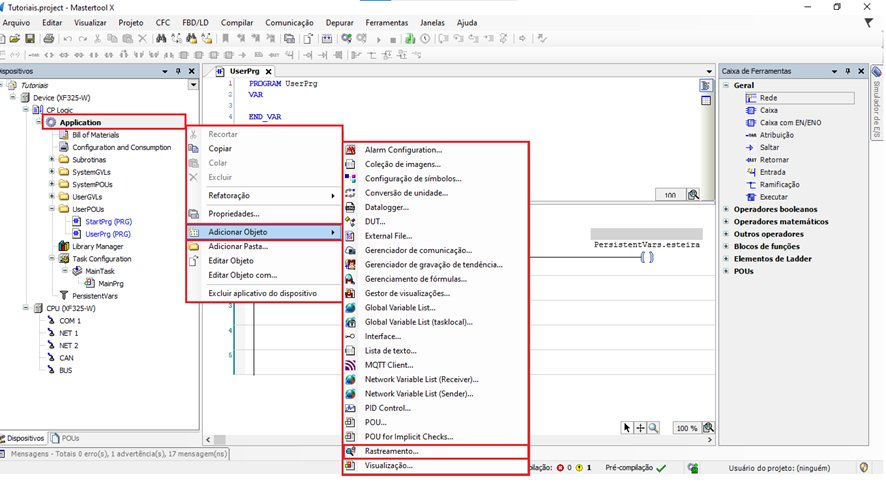Choose the arrow selection pointer tool
This screenshot has width=886, height=489.
pos(627,428)
